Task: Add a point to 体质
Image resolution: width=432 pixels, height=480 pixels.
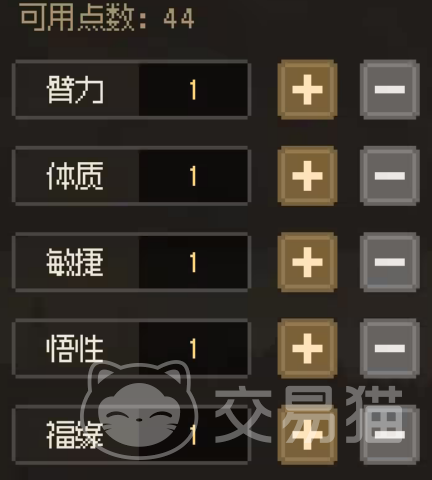Action: click(x=307, y=176)
